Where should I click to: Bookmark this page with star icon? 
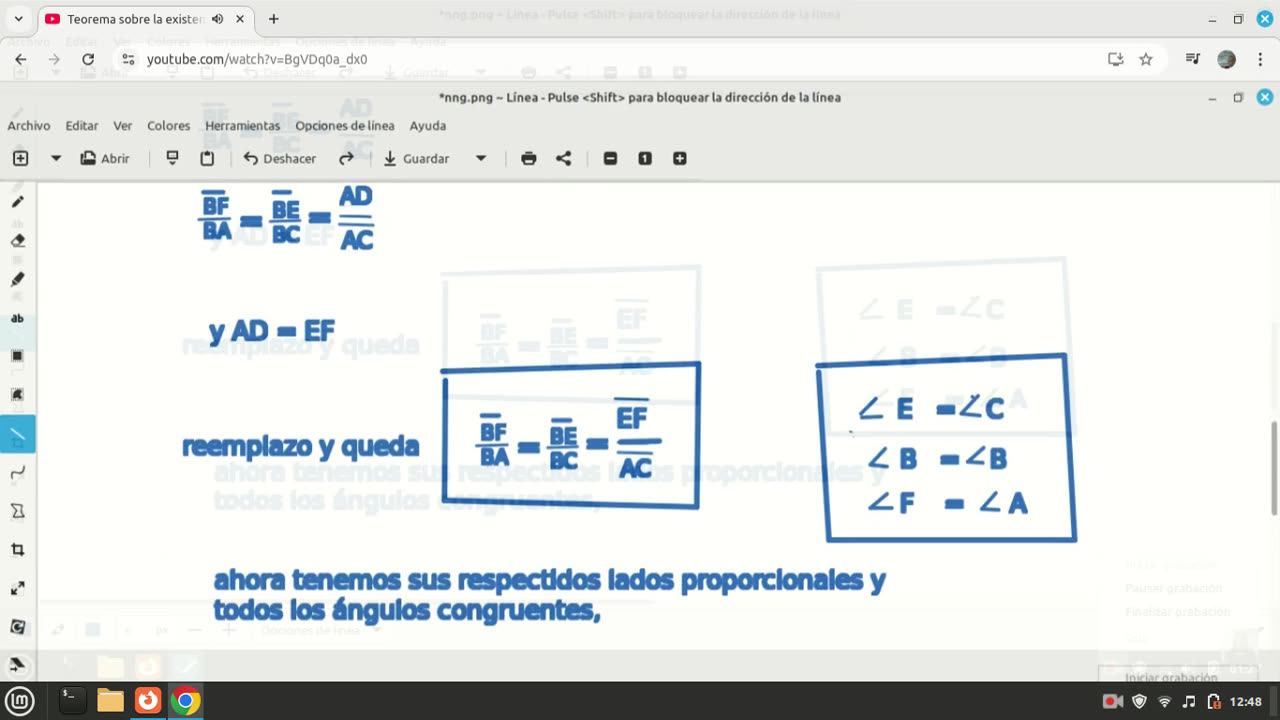point(1146,59)
